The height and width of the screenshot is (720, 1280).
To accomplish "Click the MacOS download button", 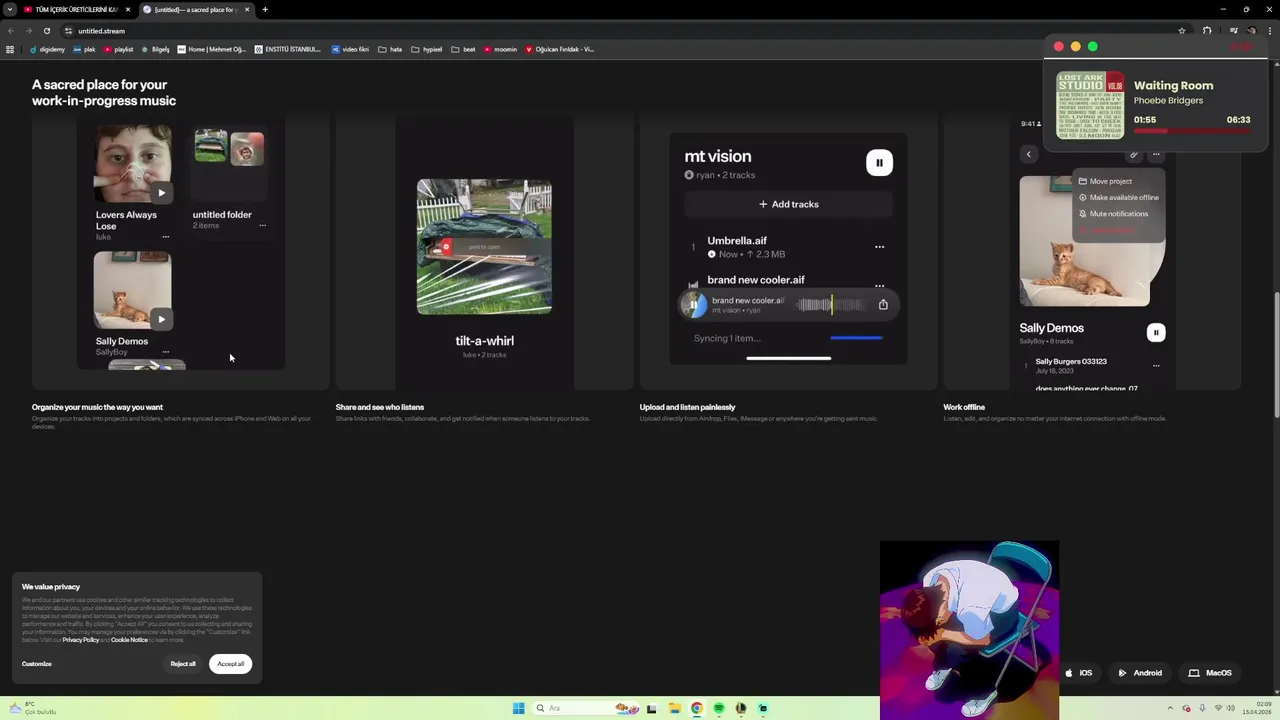I will click(x=1210, y=673).
